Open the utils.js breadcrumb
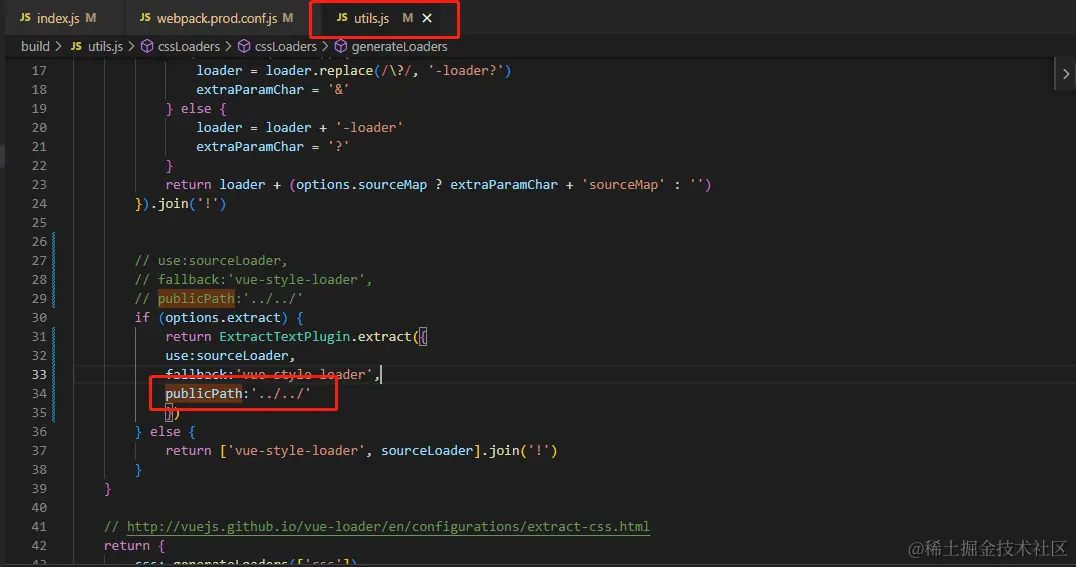Screen dimensions: 1076x567 pos(105,47)
